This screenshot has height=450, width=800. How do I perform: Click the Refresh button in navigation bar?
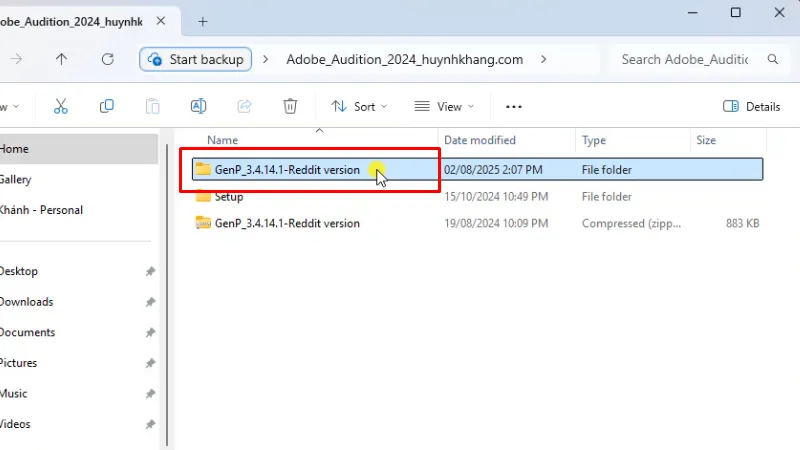pyautogui.click(x=107, y=59)
